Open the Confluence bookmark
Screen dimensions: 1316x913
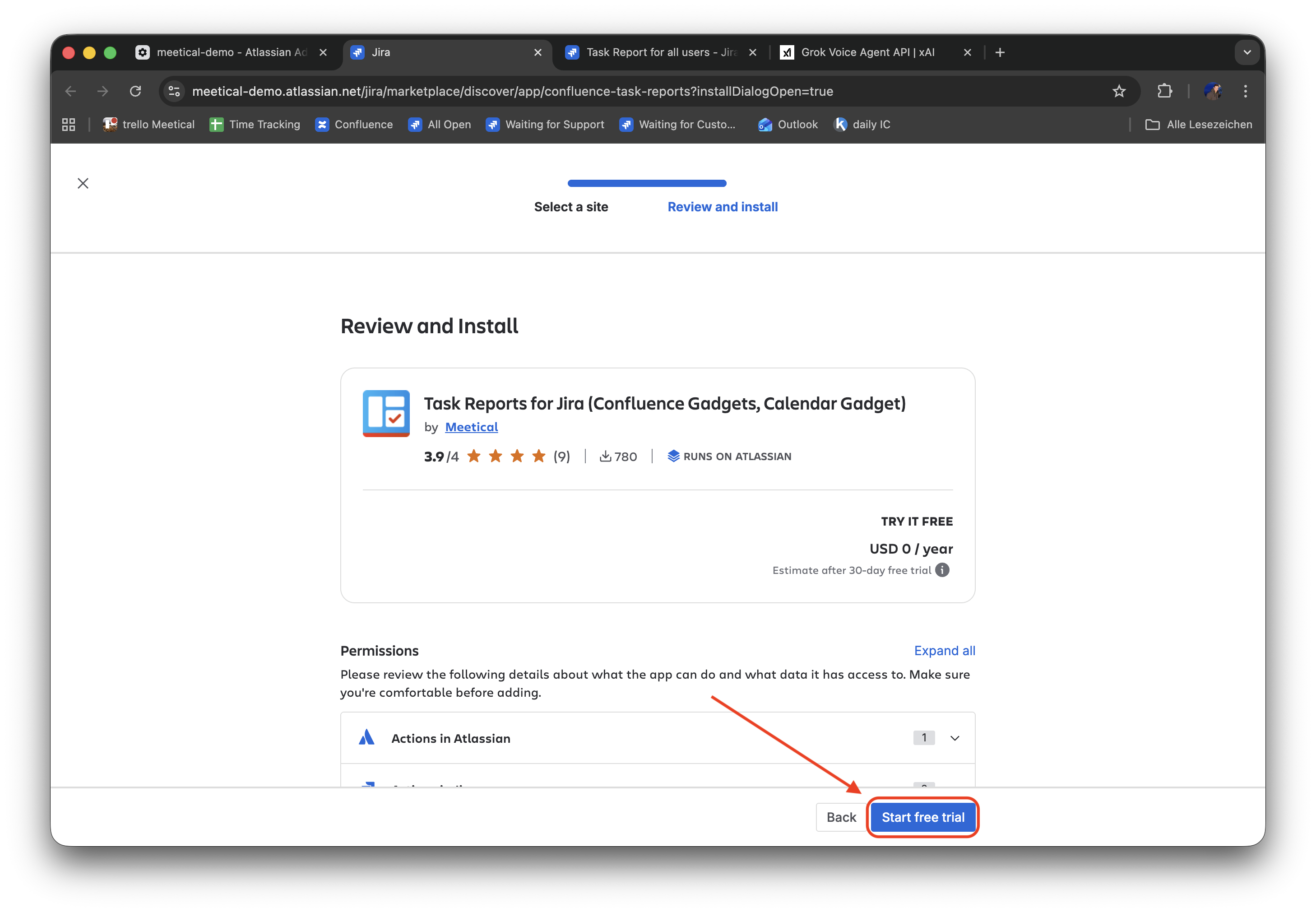[354, 124]
